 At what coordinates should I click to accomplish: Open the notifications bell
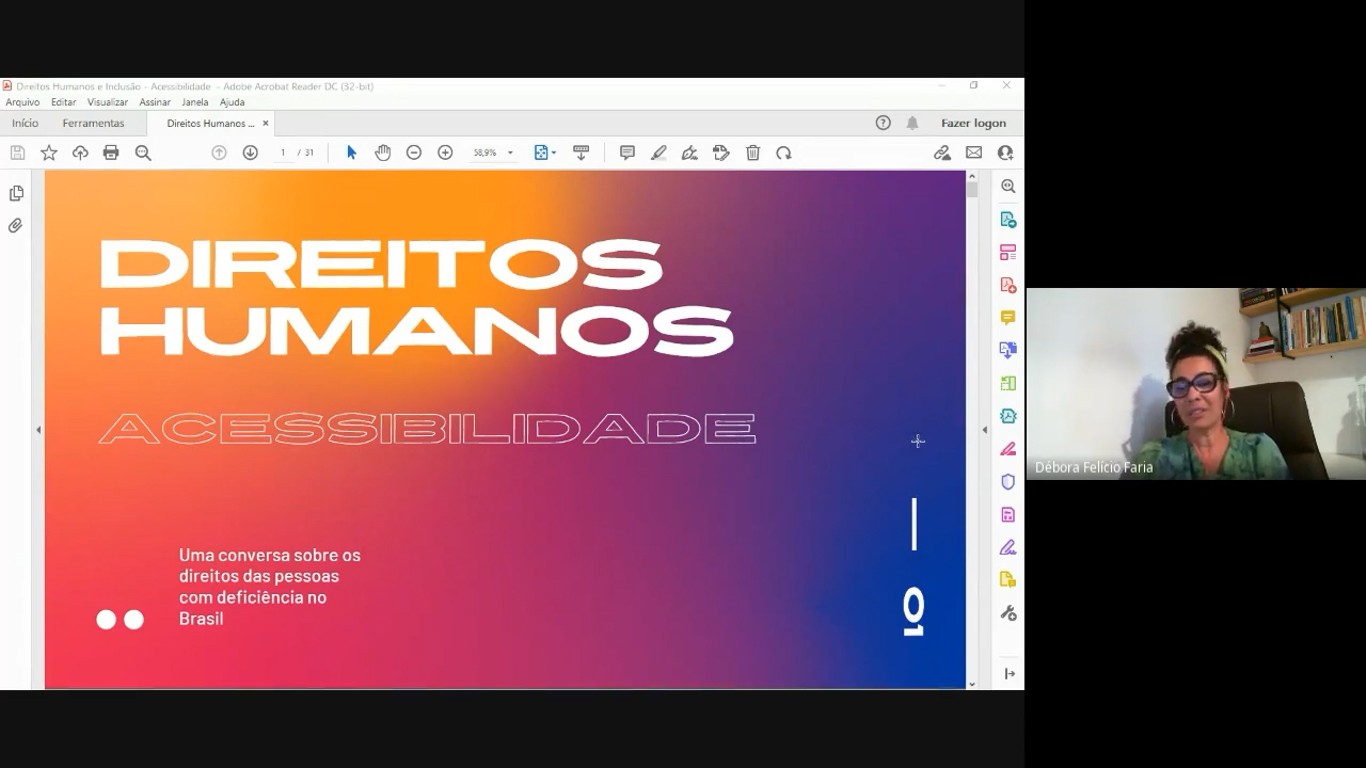[912, 123]
